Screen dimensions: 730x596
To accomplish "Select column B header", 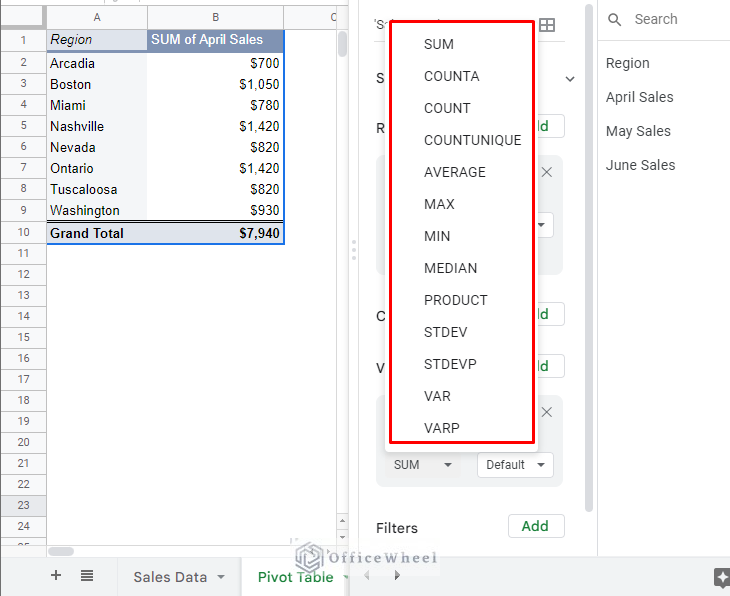I will coord(215,18).
